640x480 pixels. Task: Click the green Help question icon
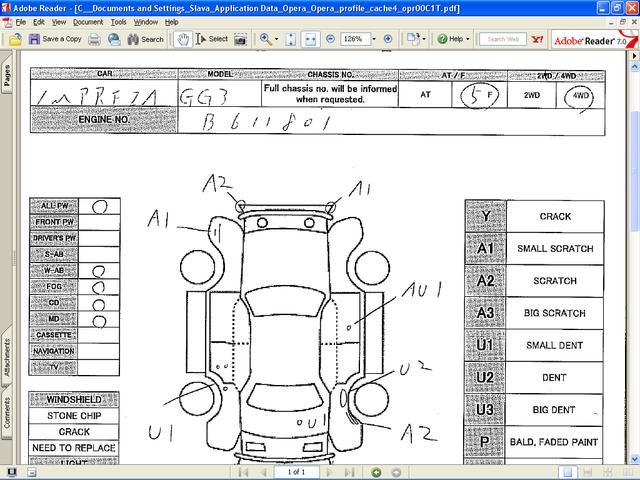coord(442,39)
